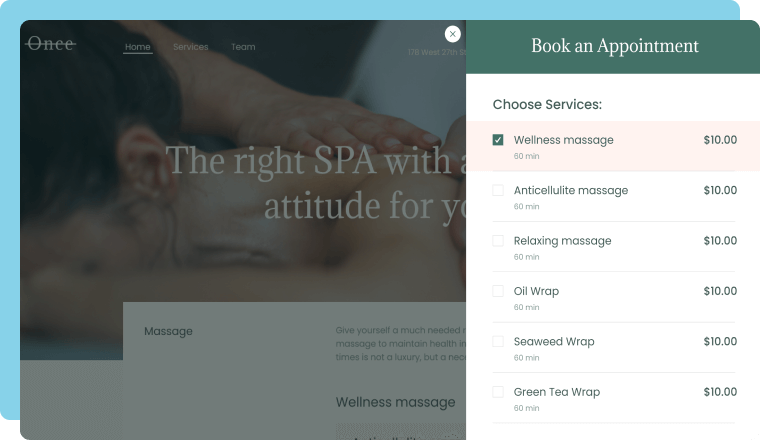Click the Book an Appointment header
This screenshot has width=760, height=440.
click(615, 46)
